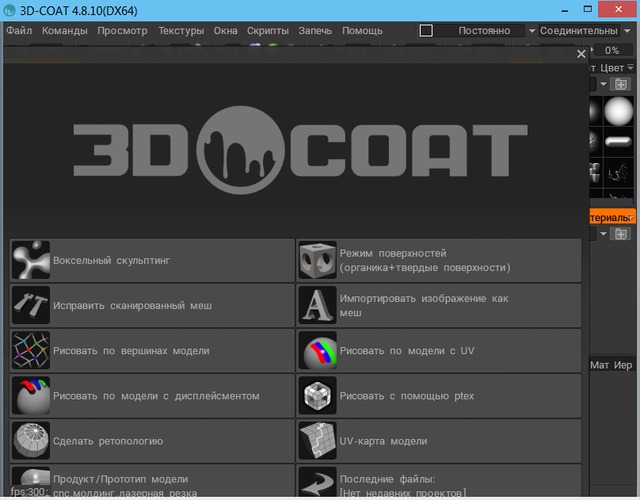Open the Текстуры menu
Image resolution: width=640 pixels, height=500 pixels.
coord(181,31)
